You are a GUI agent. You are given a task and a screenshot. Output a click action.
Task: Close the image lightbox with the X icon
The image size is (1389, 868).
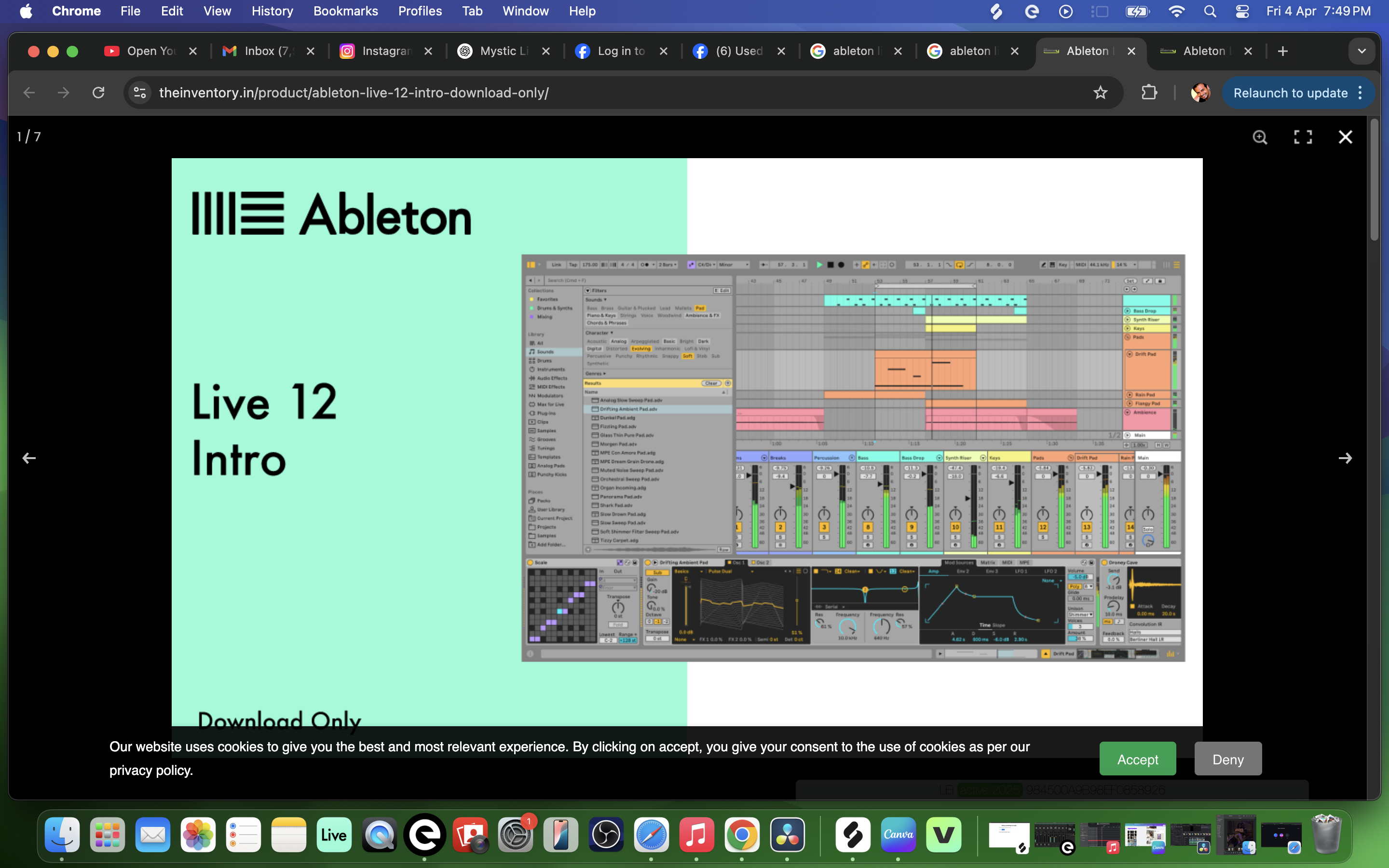[x=1346, y=137]
